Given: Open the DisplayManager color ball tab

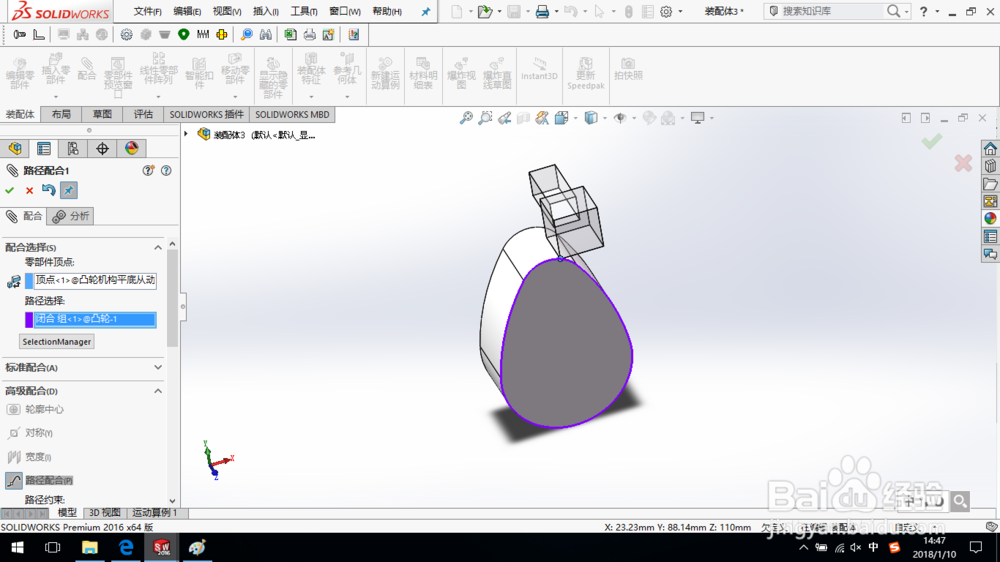Looking at the screenshot, I should 131,149.
